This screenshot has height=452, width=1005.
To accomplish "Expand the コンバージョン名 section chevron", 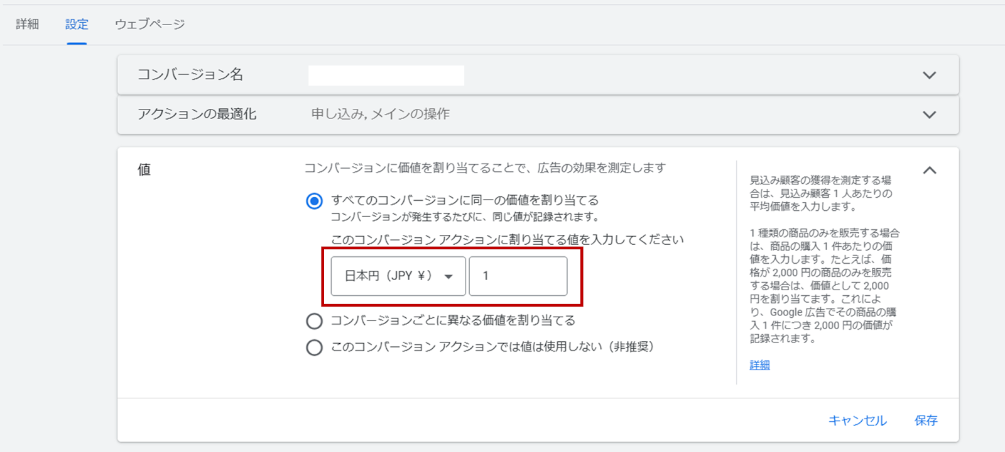I will [x=929, y=75].
